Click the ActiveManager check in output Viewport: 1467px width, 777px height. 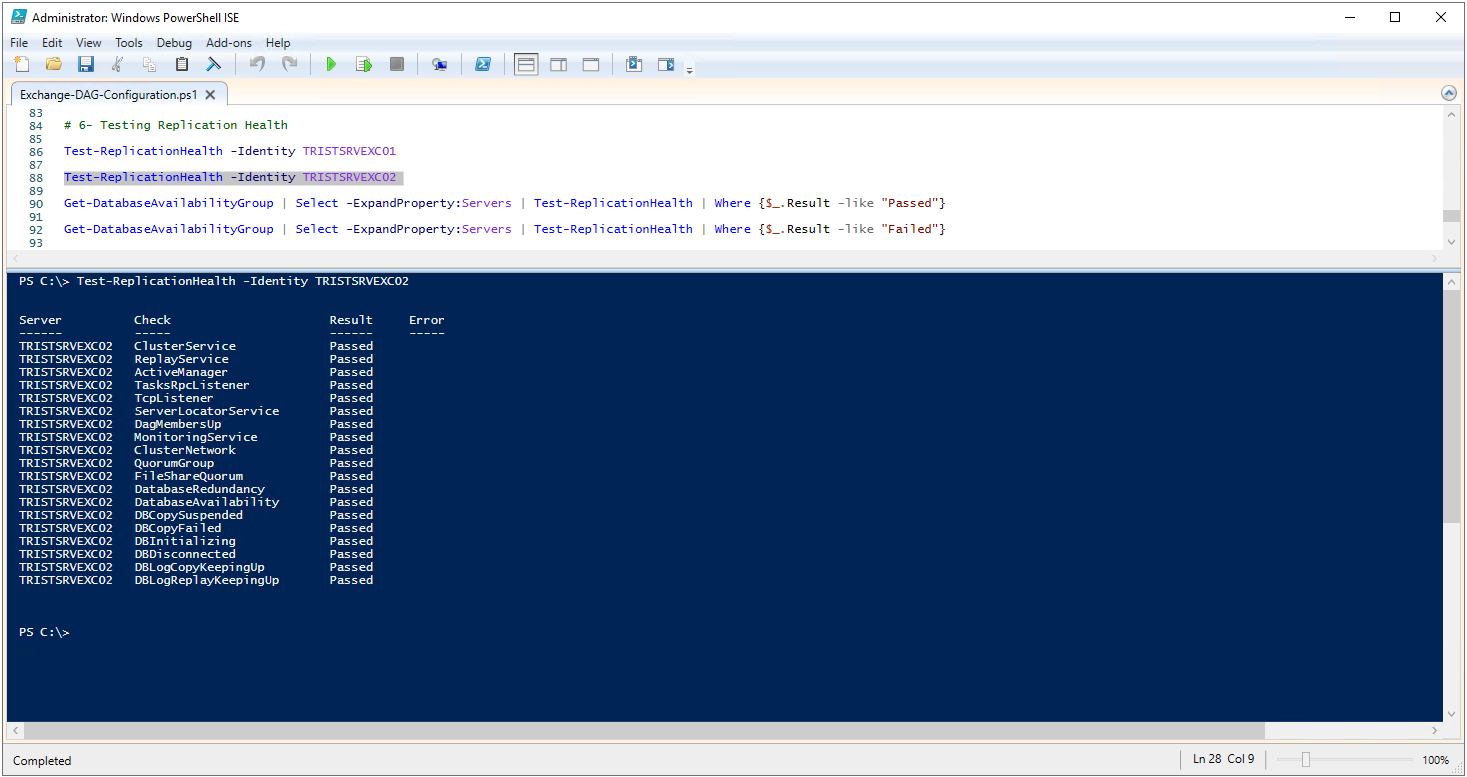tap(181, 372)
